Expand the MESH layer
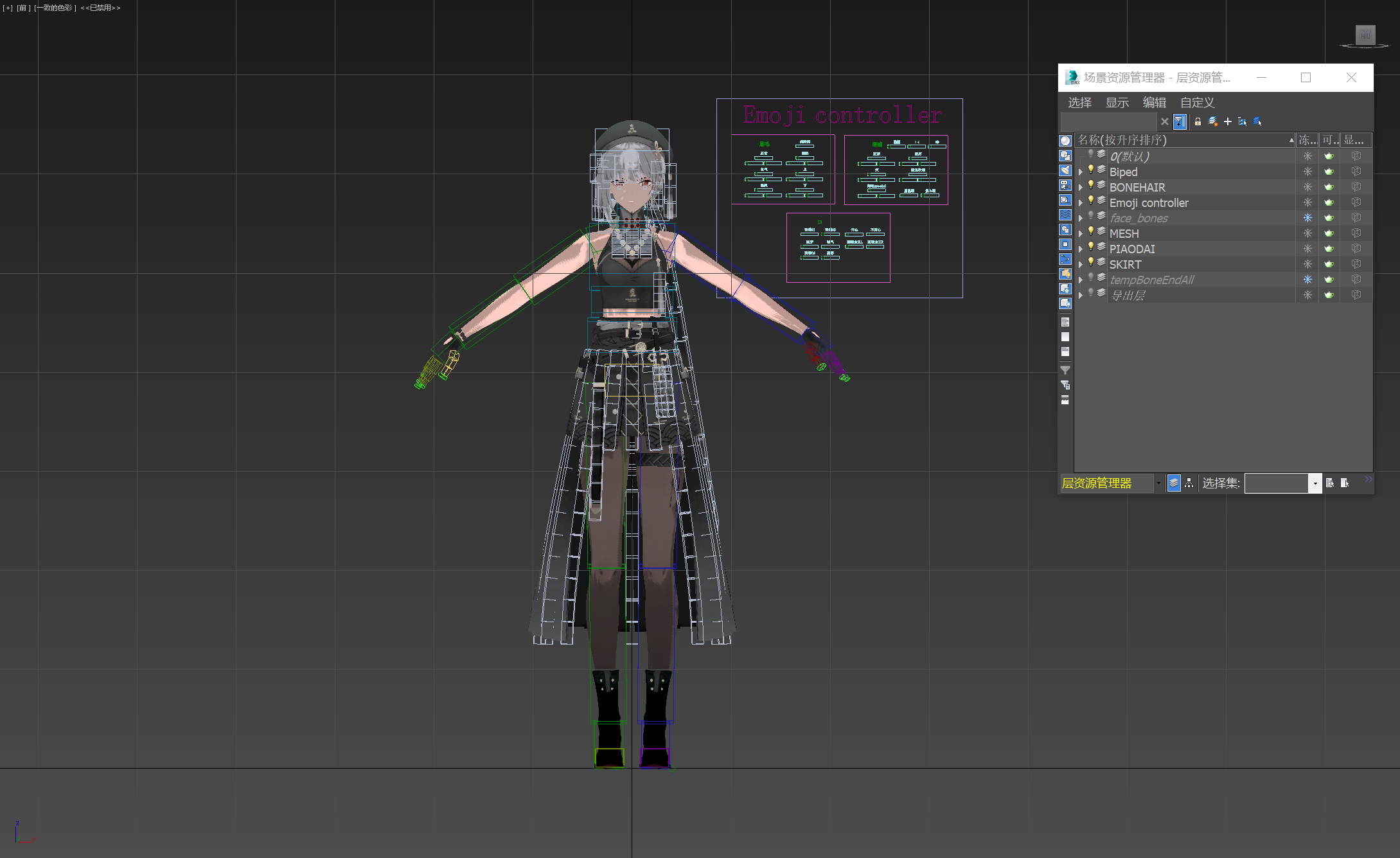 [1081, 234]
